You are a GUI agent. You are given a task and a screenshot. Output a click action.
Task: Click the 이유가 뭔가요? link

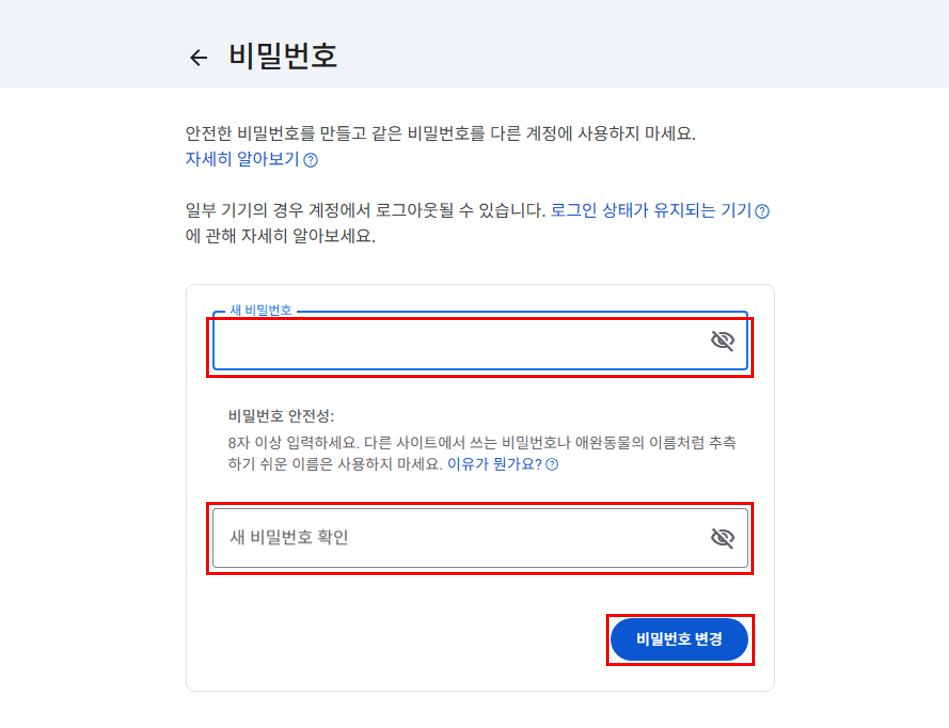coord(495,464)
